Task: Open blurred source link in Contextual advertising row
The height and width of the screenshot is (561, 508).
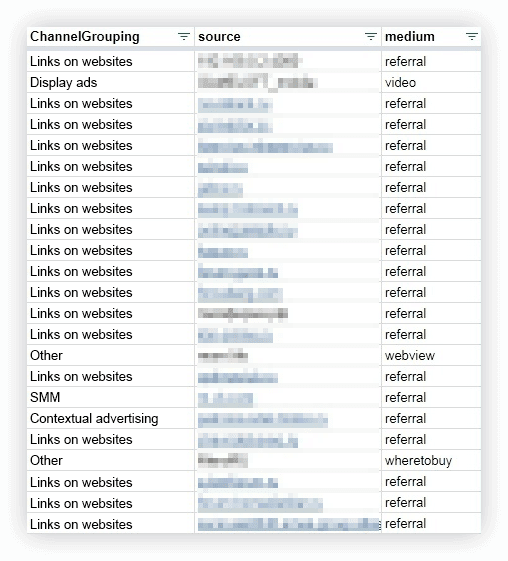Action: click(x=263, y=420)
